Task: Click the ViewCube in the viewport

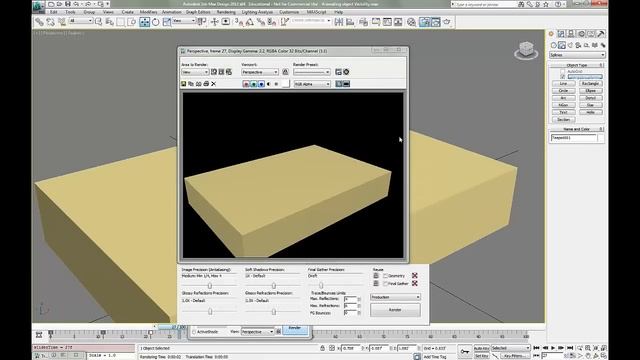Action: (526, 50)
